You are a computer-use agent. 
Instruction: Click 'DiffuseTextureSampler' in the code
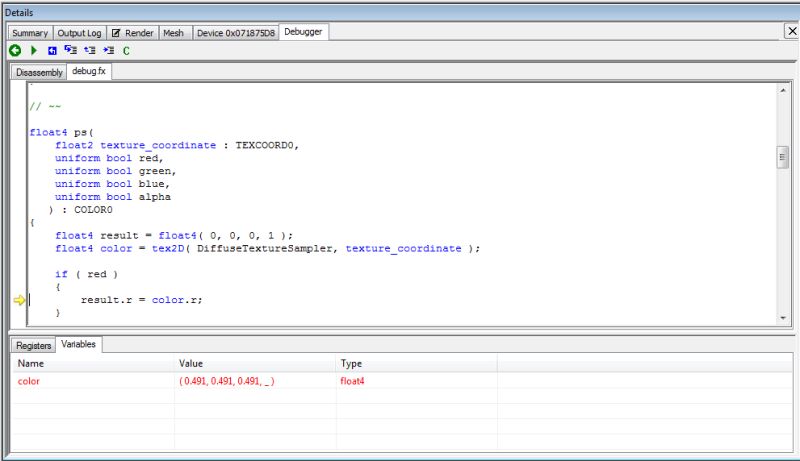(x=267, y=248)
